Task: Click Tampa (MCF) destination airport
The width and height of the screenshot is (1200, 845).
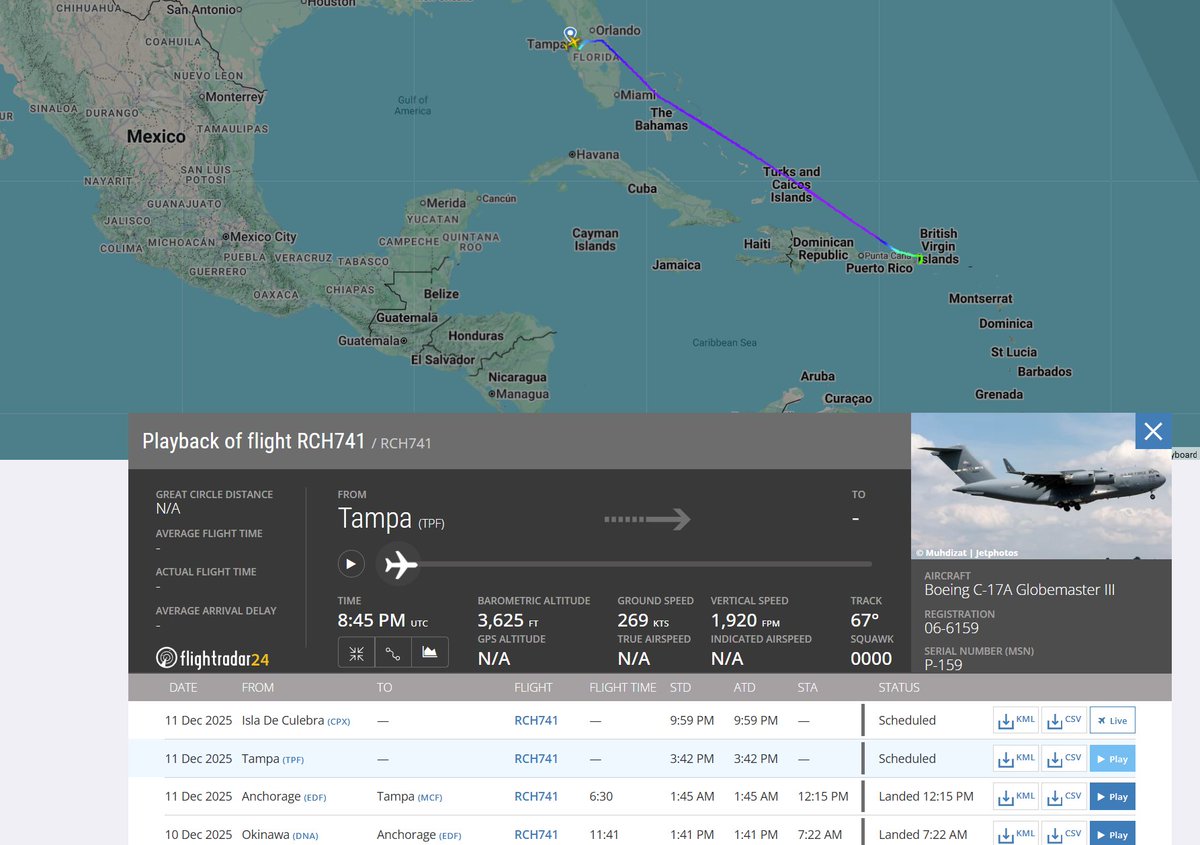Action: click(409, 797)
